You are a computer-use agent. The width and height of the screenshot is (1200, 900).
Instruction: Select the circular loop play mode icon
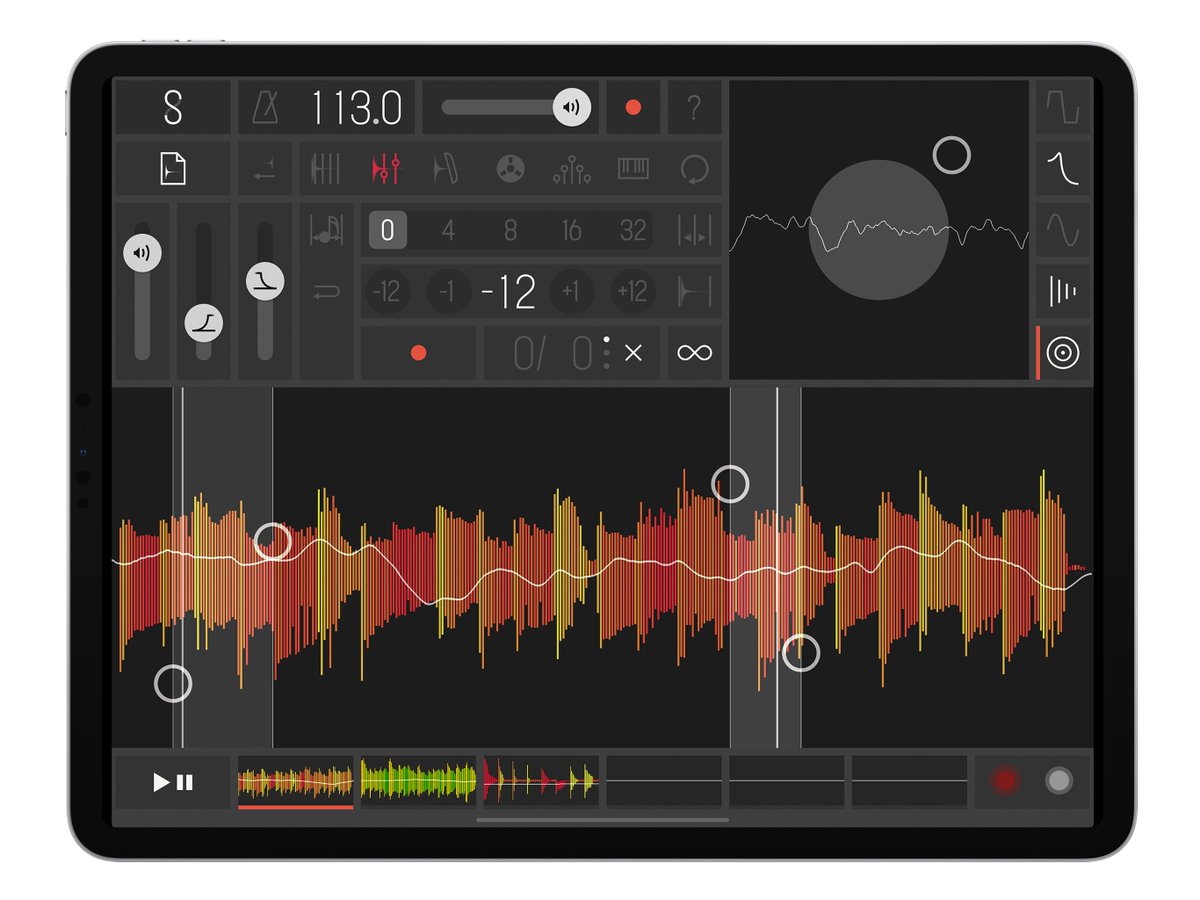(694, 169)
